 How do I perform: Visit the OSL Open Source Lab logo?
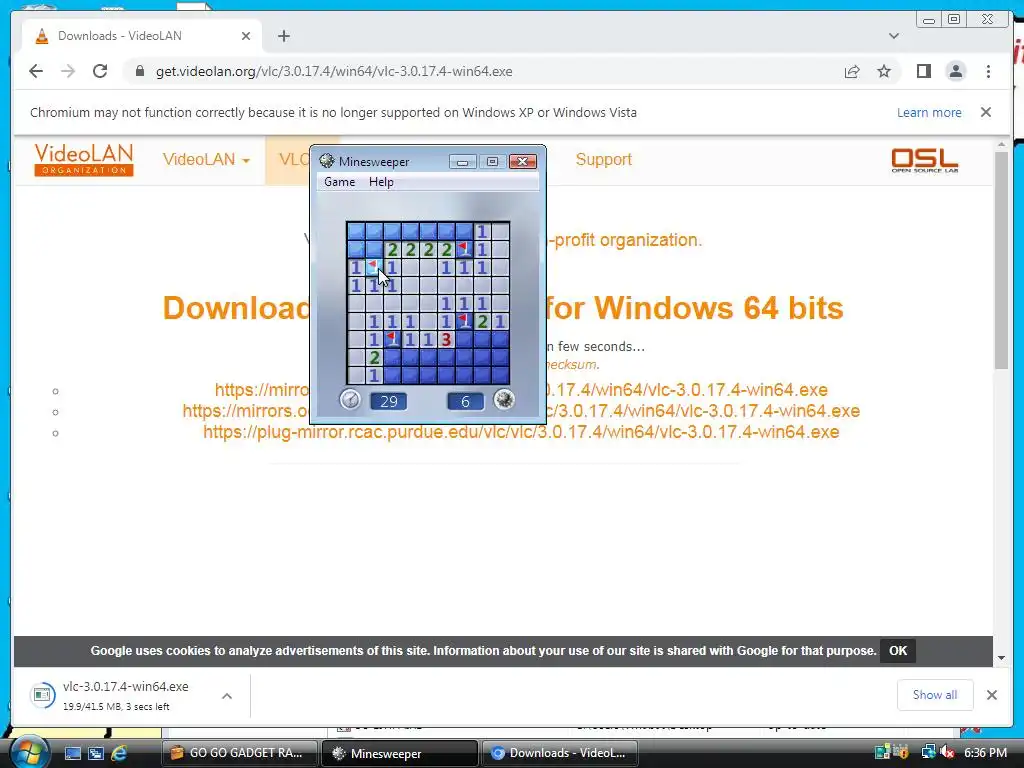pos(925,160)
